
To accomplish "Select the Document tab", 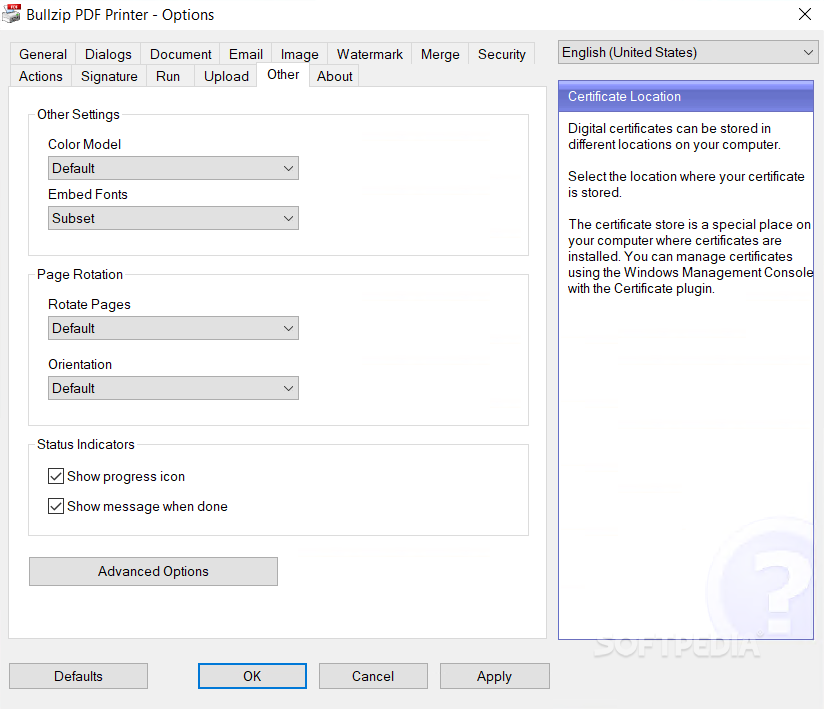I will tap(180, 54).
